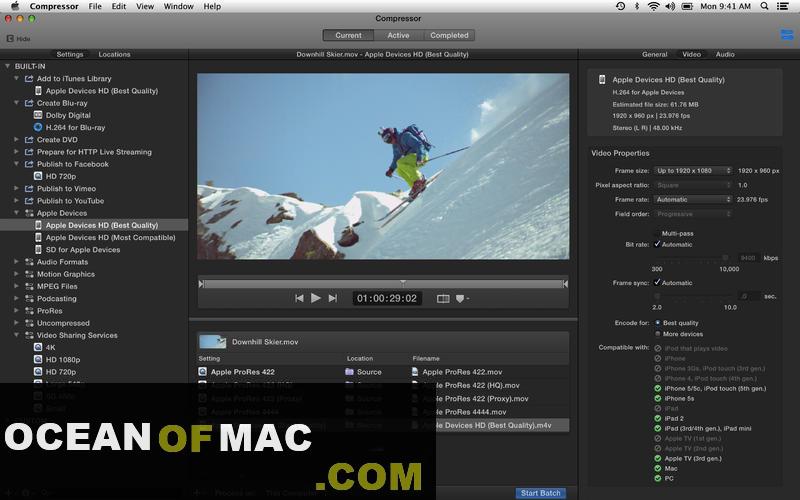The image size is (800, 500).
Task: Click the HD 720p icon under Publish to Facebook
Action: [38, 177]
